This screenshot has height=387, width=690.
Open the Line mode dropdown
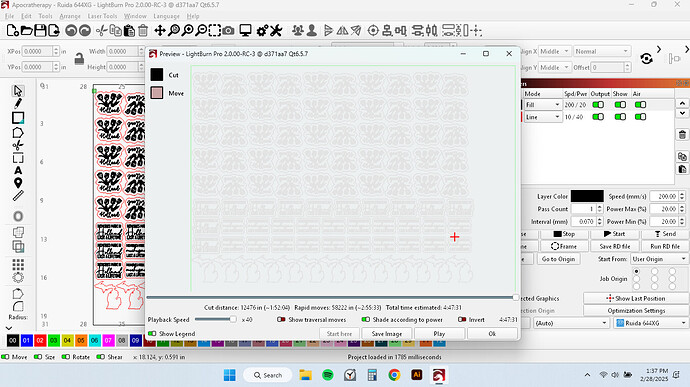[x=543, y=117]
